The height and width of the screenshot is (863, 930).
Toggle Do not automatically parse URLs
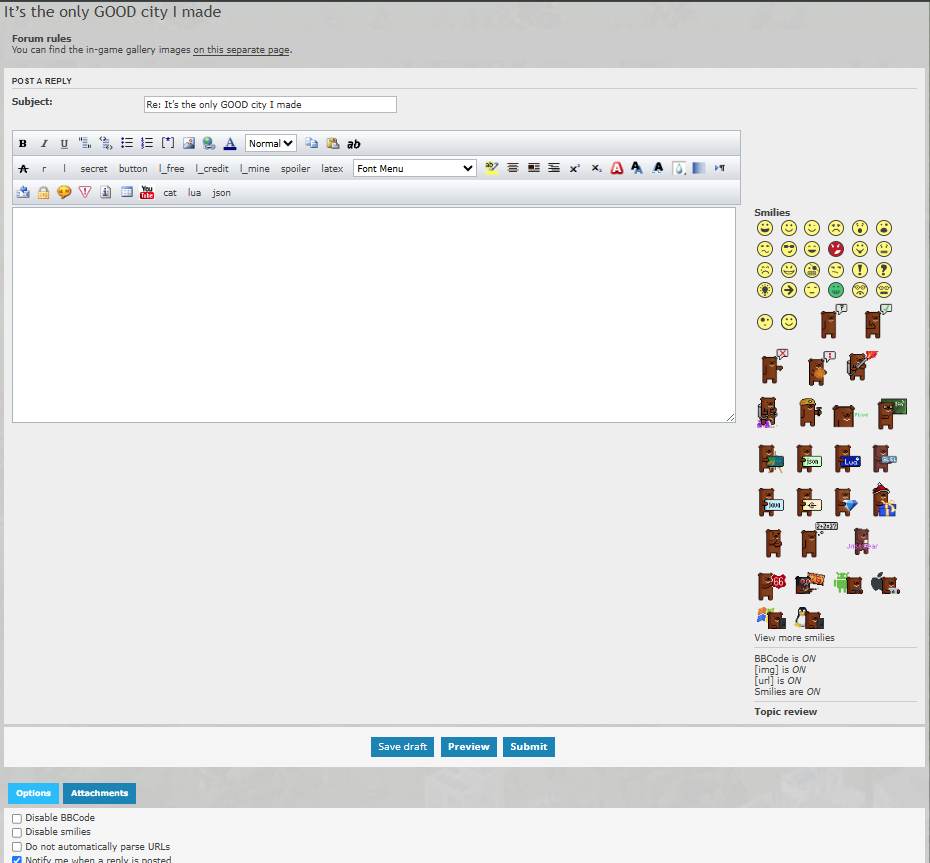pyautogui.click(x=17, y=847)
